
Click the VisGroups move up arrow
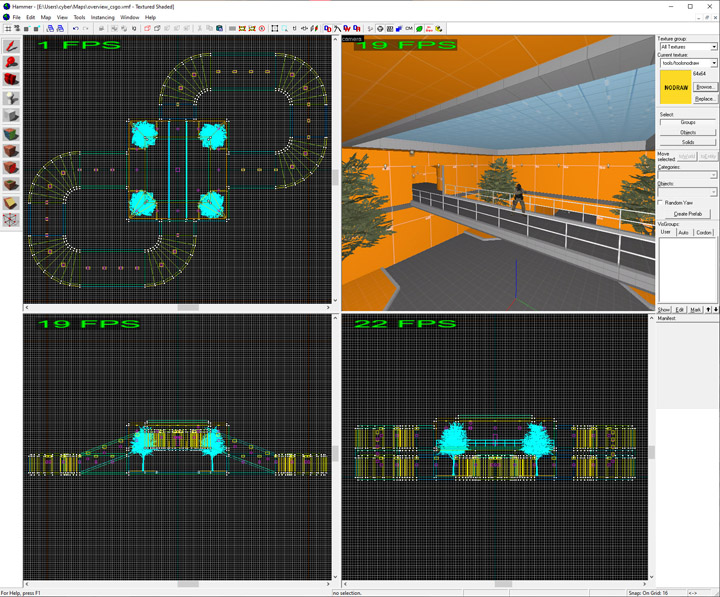(708, 310)
